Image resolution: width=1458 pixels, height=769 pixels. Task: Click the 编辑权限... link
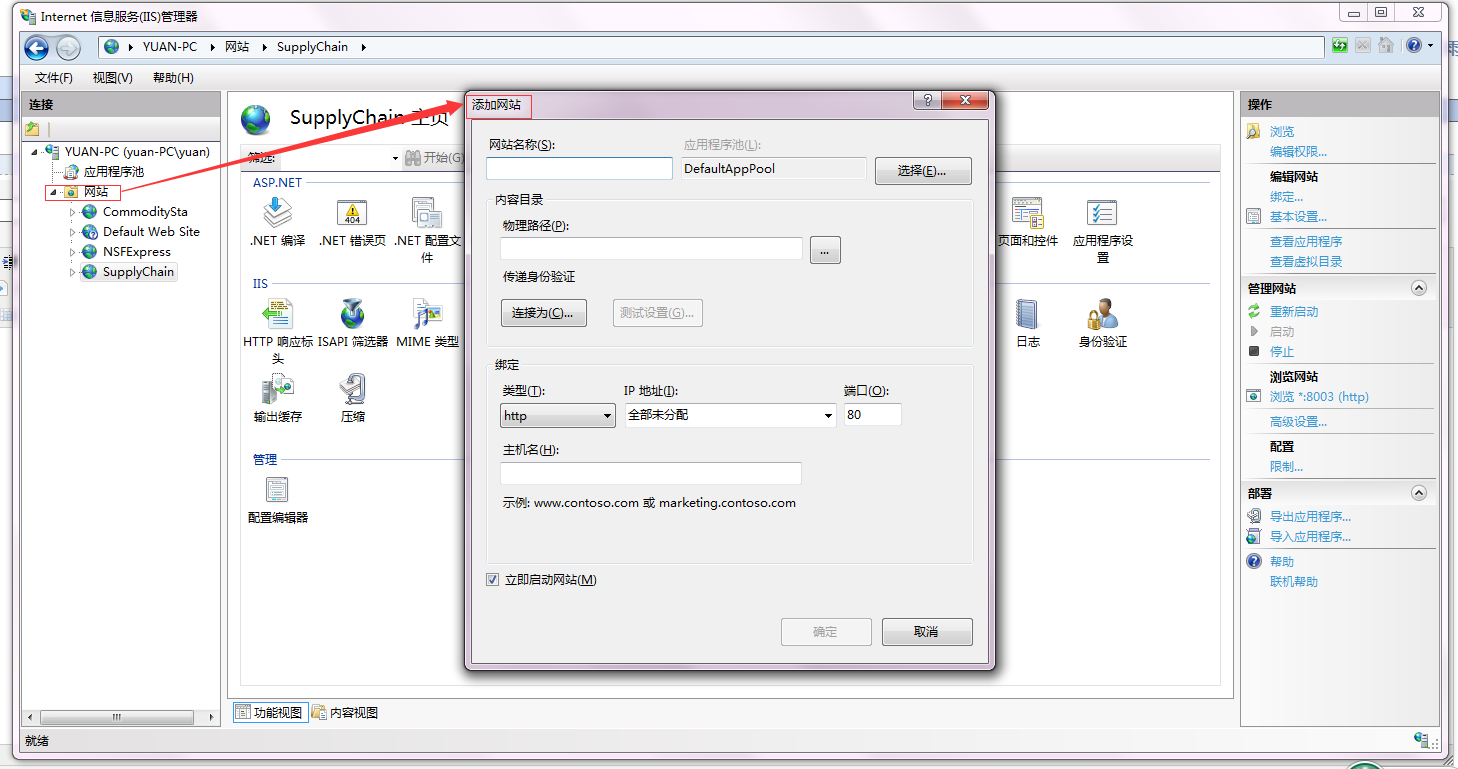tap(1298, 152)
